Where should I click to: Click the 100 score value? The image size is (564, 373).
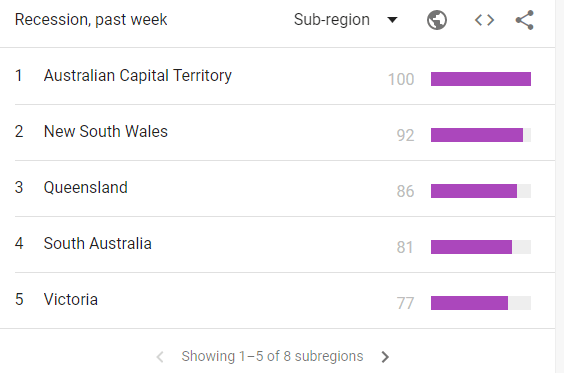pyautogui.click(x=401, y=79)
